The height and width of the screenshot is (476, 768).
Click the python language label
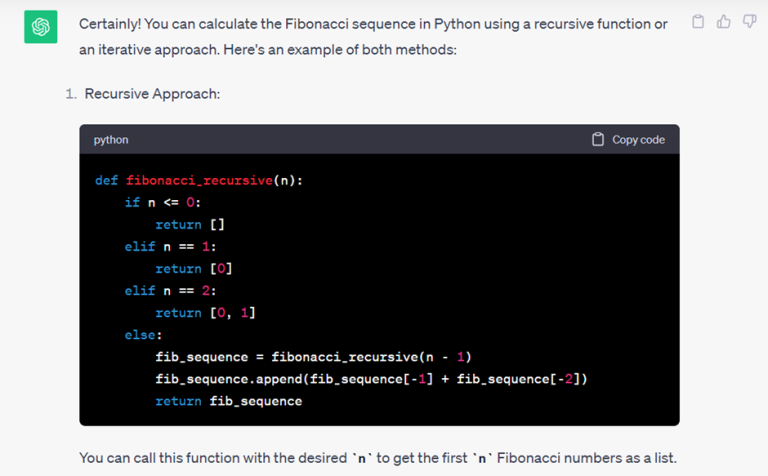111,140
